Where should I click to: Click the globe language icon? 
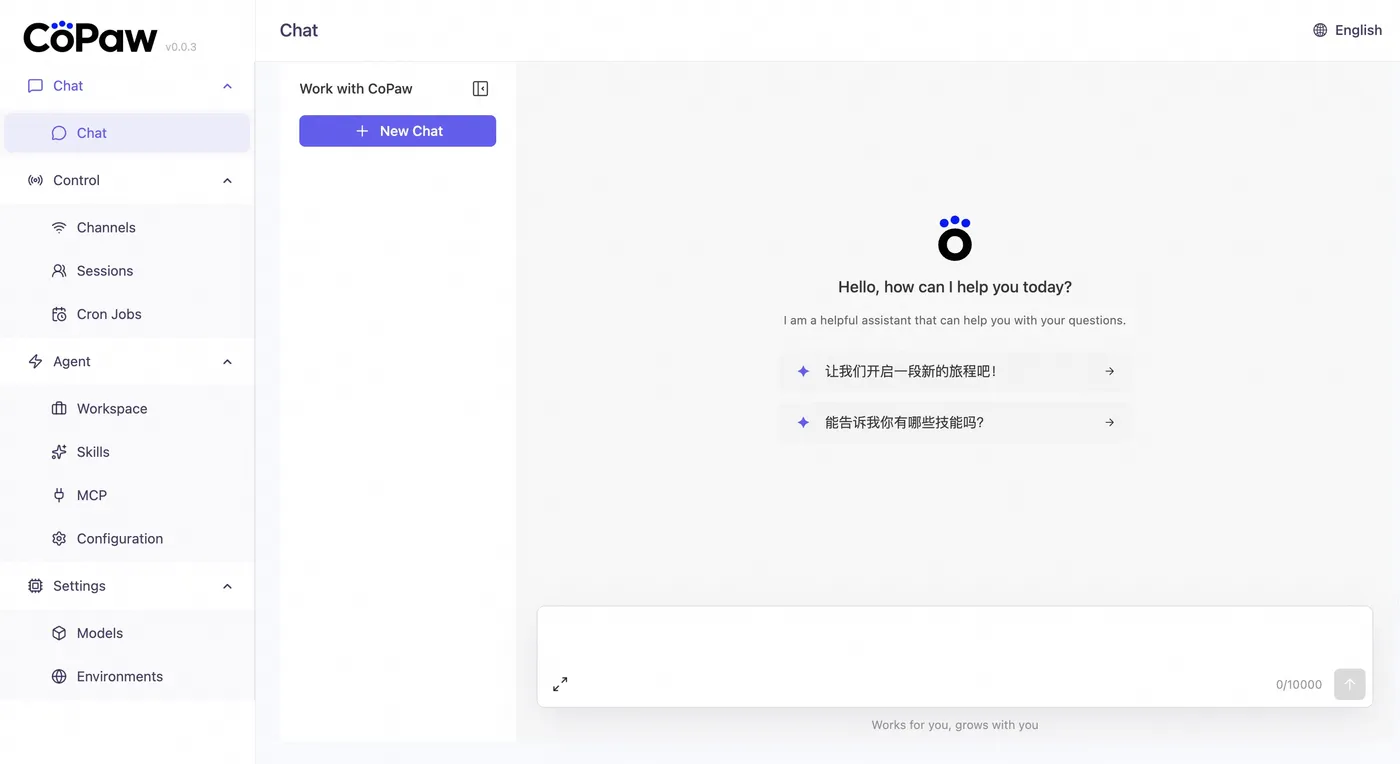[1320, 30]
